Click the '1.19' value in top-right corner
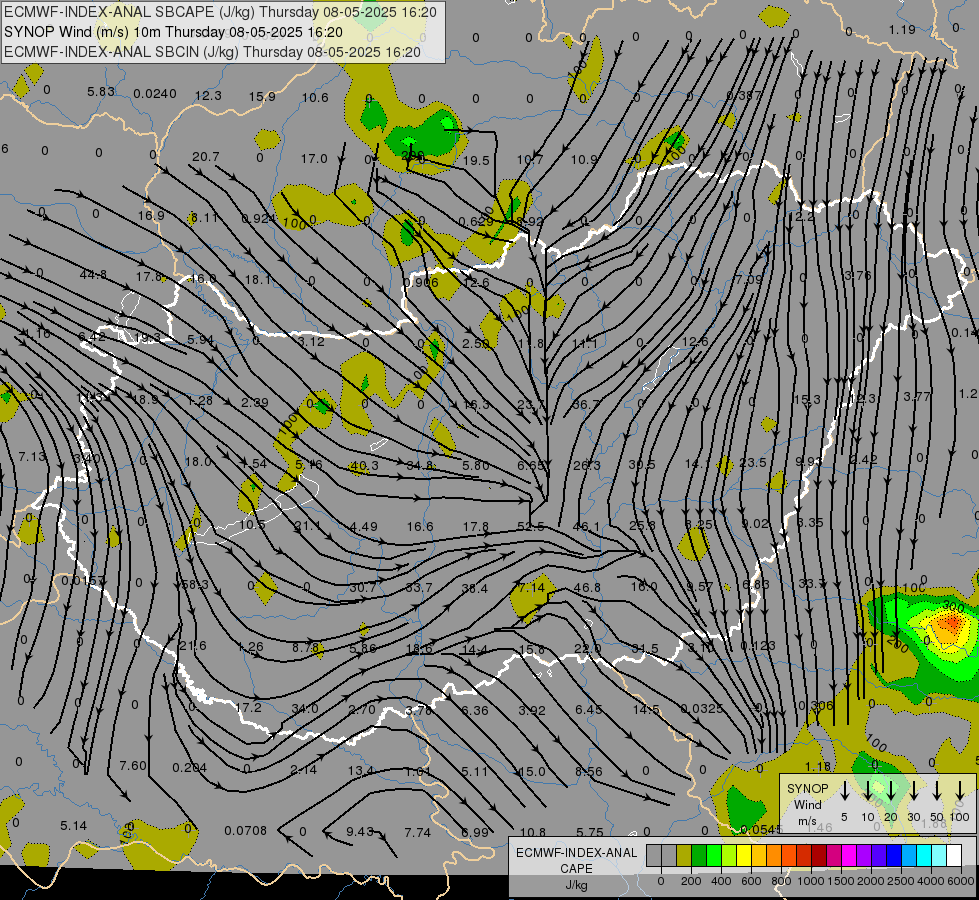 tap(902, 29)
